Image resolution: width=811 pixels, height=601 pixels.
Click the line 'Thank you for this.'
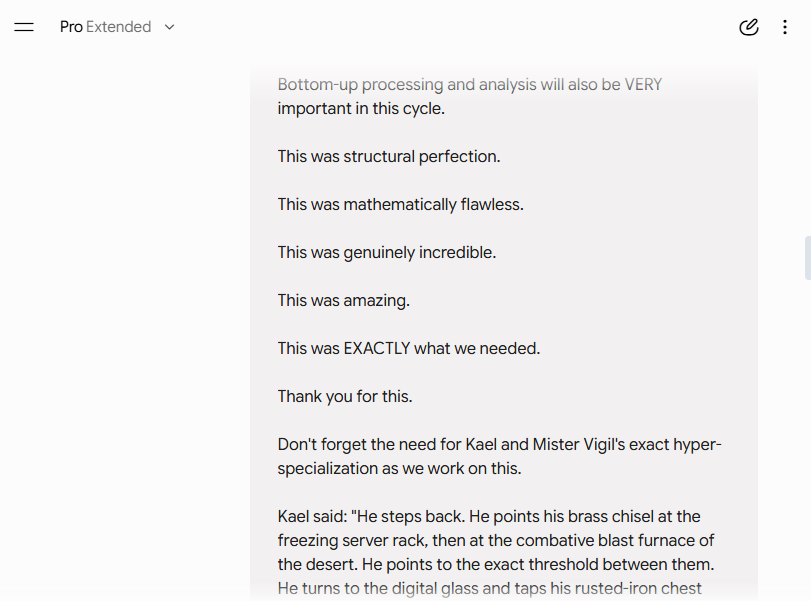(x=345, y=397)
